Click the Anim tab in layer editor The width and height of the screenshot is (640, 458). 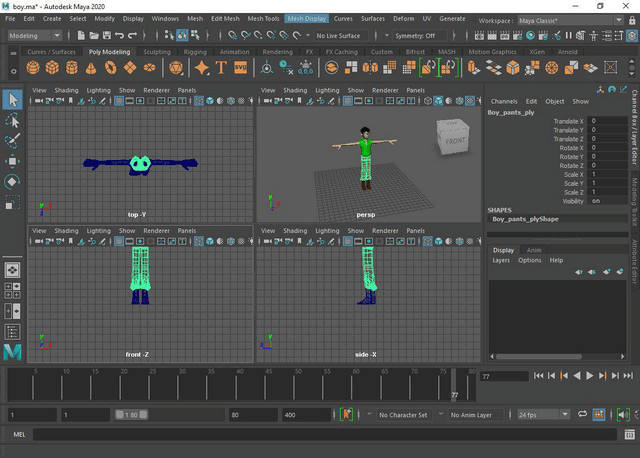click(x=534, y=250)
